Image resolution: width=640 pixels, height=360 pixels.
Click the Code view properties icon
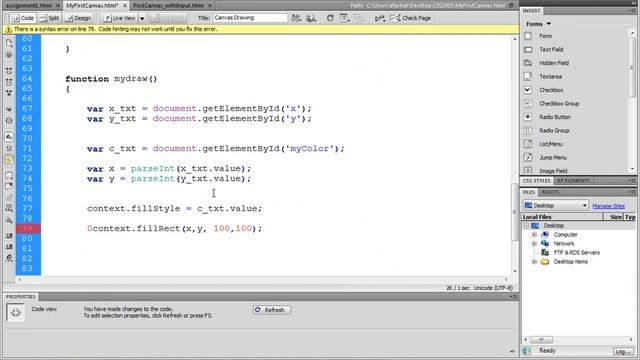coord(16,313)
